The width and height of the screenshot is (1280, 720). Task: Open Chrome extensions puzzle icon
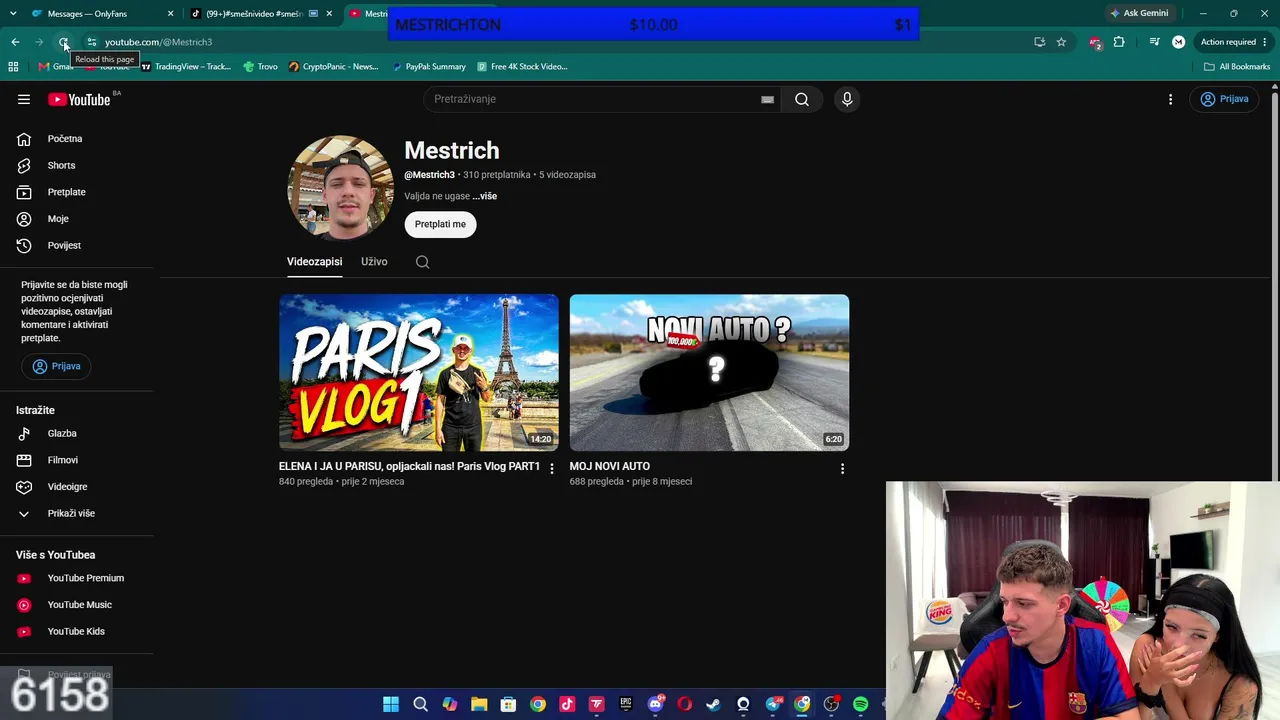pos(1119,42)
